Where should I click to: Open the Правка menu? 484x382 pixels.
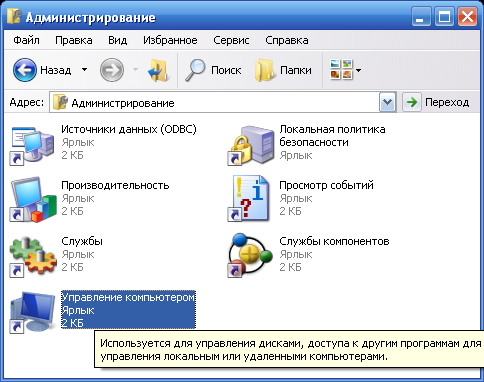coord(74,40)
